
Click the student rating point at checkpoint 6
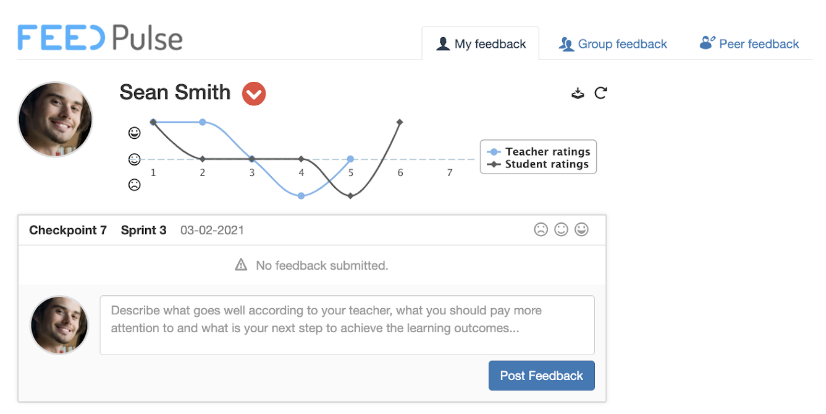point(400,122)
